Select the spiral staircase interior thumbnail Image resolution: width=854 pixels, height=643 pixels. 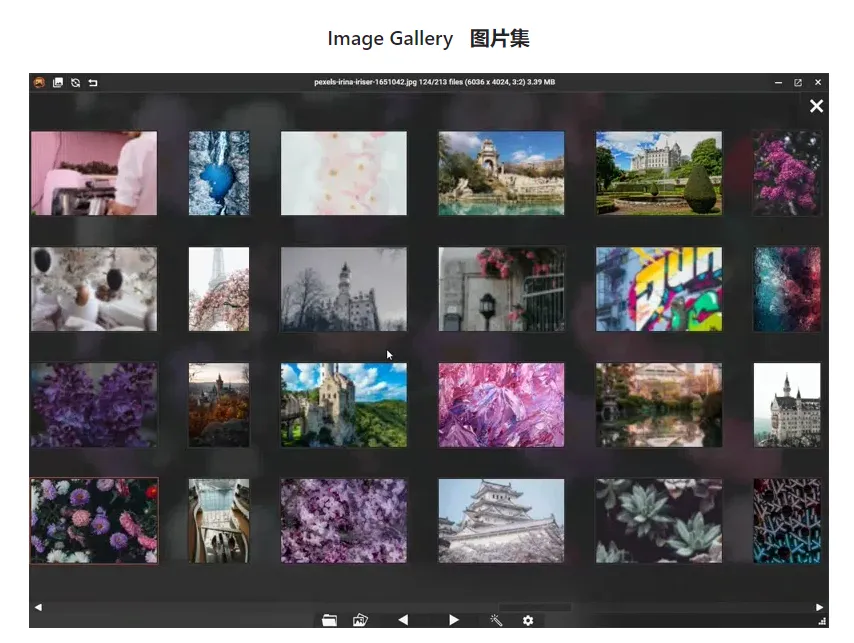pos(219,521)
